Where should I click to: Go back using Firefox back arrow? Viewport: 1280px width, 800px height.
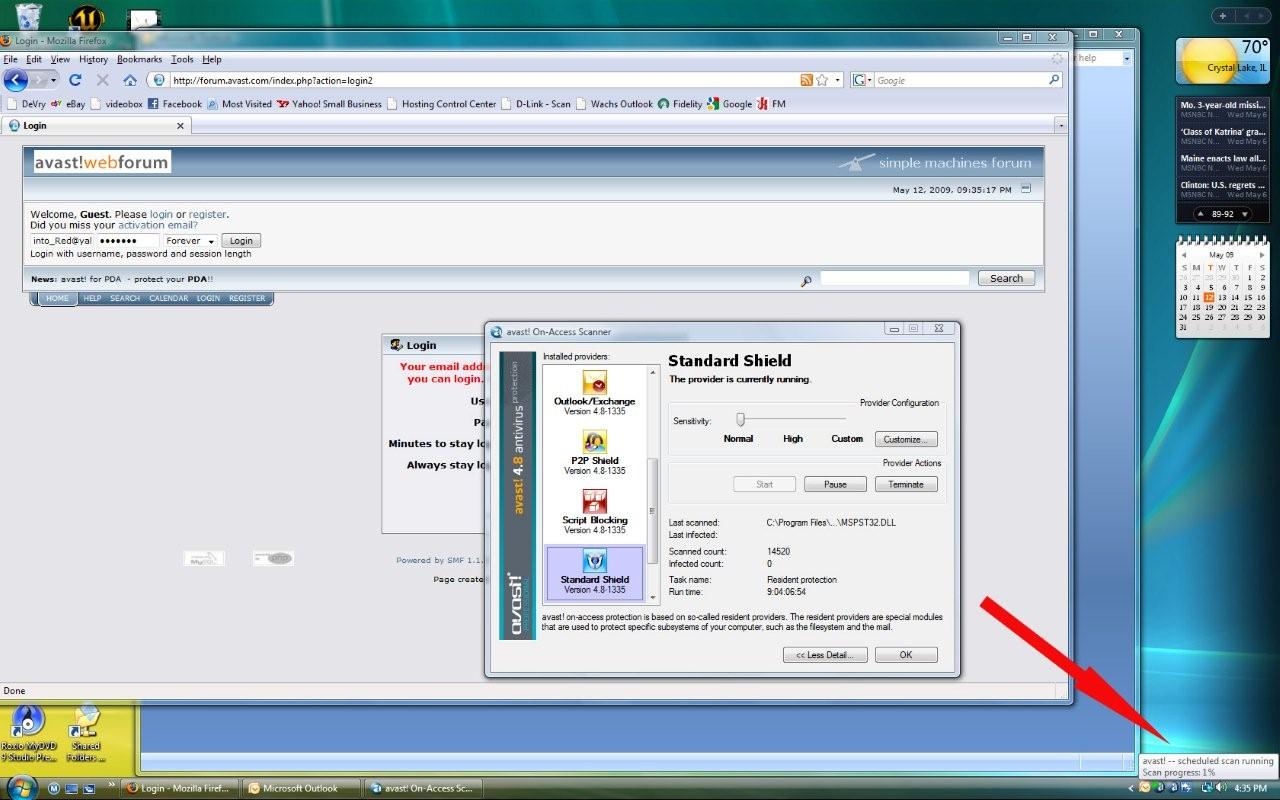(16, 80)
